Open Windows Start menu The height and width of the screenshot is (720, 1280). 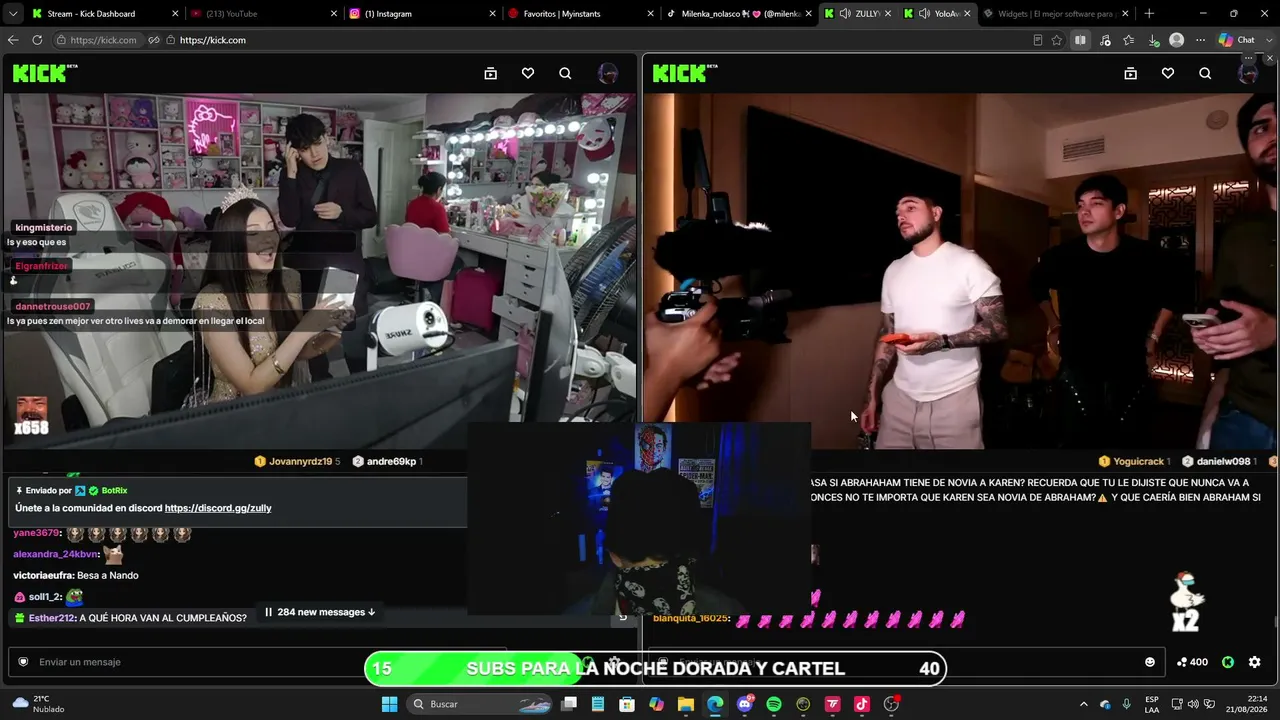pyautogui.click(x=390, y=704)
